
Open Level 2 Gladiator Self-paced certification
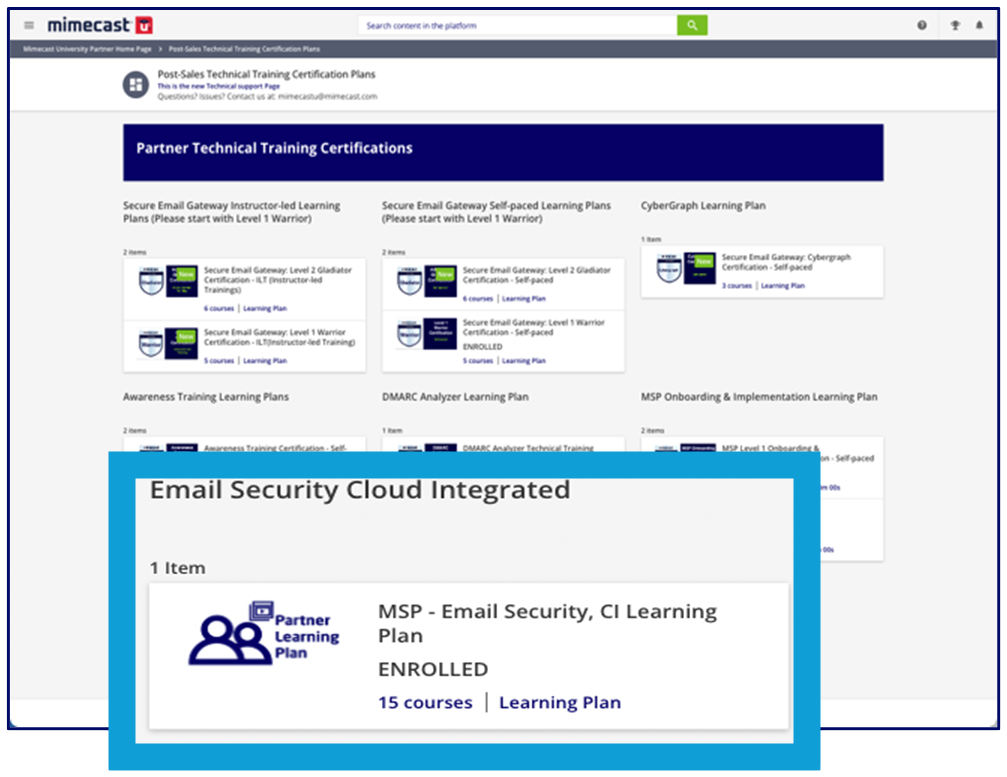(x=536, y=275)
